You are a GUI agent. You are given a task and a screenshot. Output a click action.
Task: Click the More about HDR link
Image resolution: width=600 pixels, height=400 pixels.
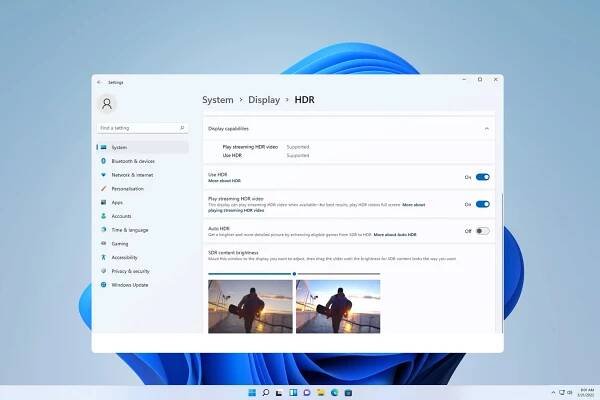pos(227,182)
